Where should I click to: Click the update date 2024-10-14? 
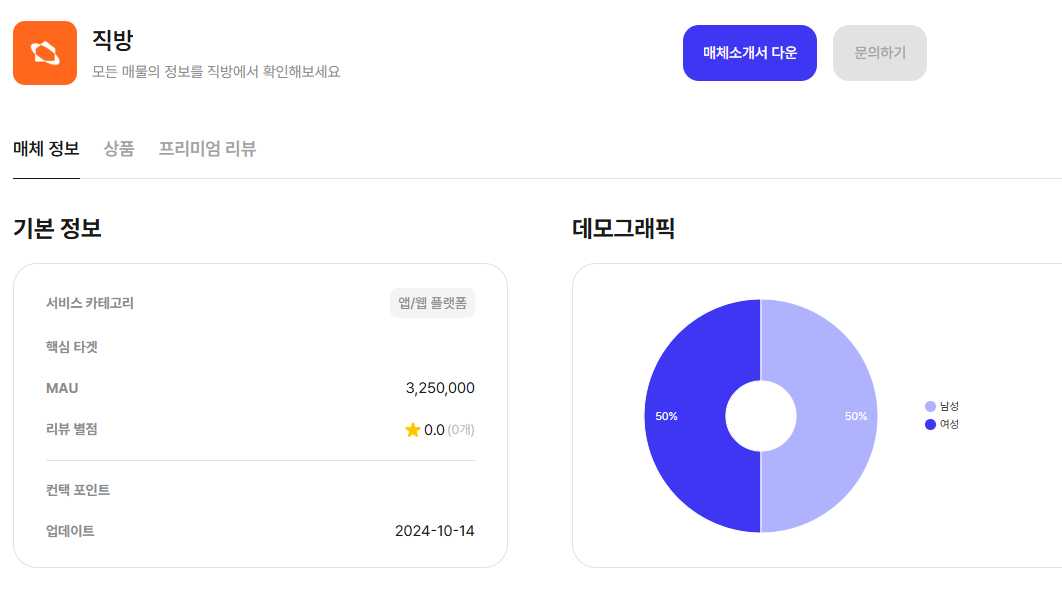tap(435, 531)
